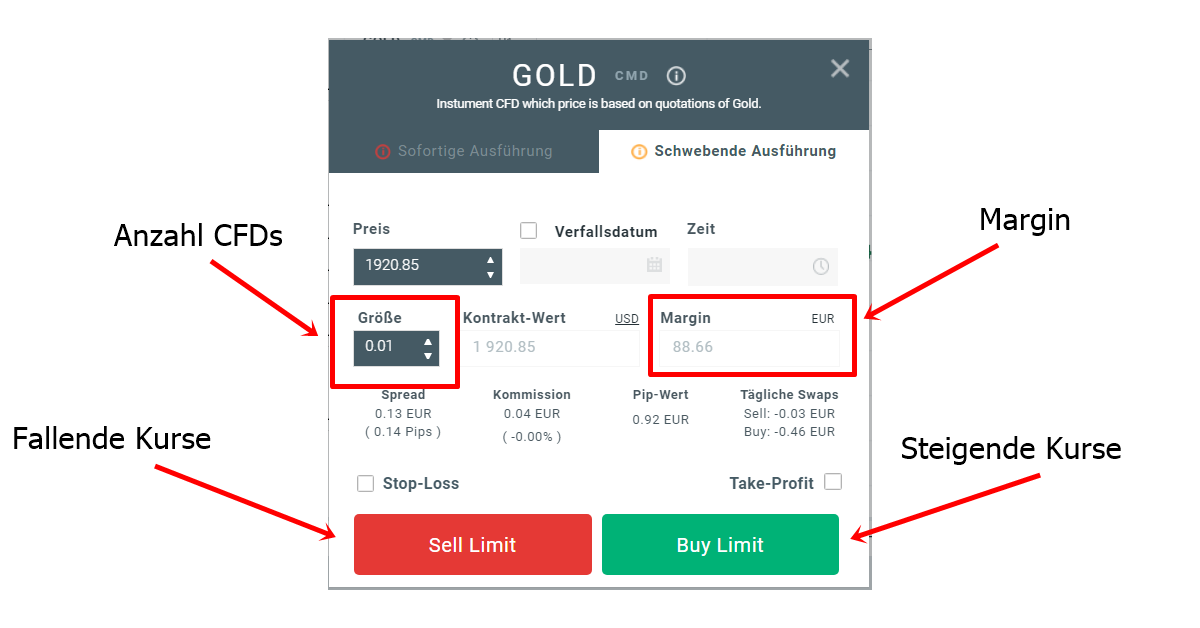1200x628 pixels.
Task: Enable the Verfallsdatum checkbox
Action: pos(529,230)
